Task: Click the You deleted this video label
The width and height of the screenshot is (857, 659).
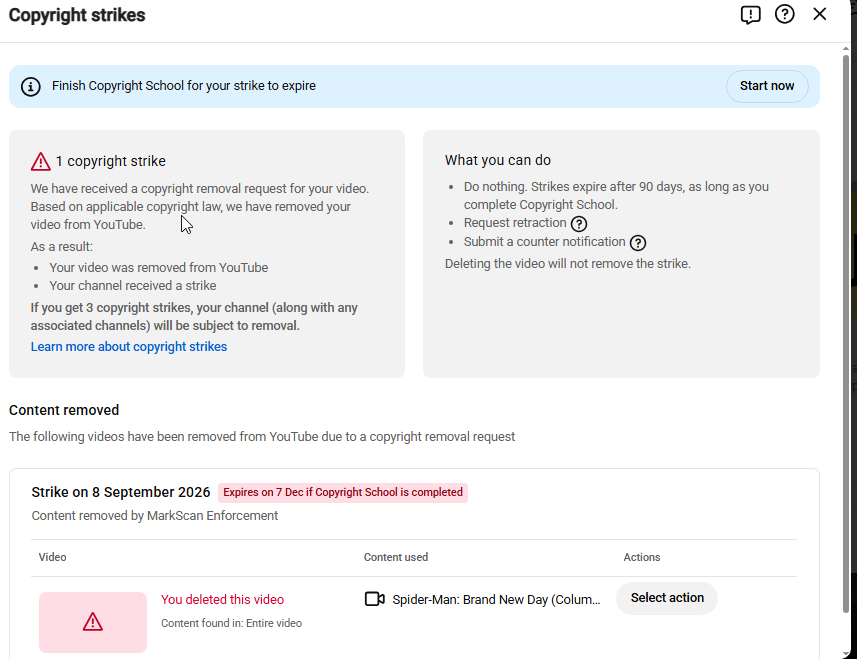Action: point(222,599)
